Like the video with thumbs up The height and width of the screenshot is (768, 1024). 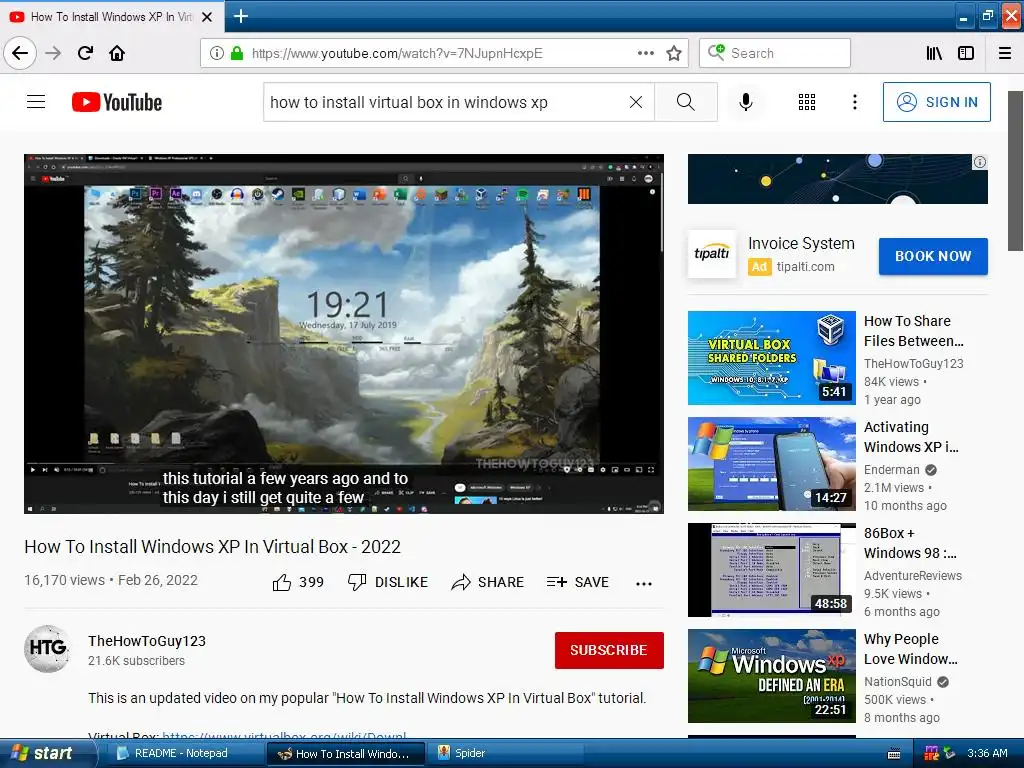coord(298,582)
